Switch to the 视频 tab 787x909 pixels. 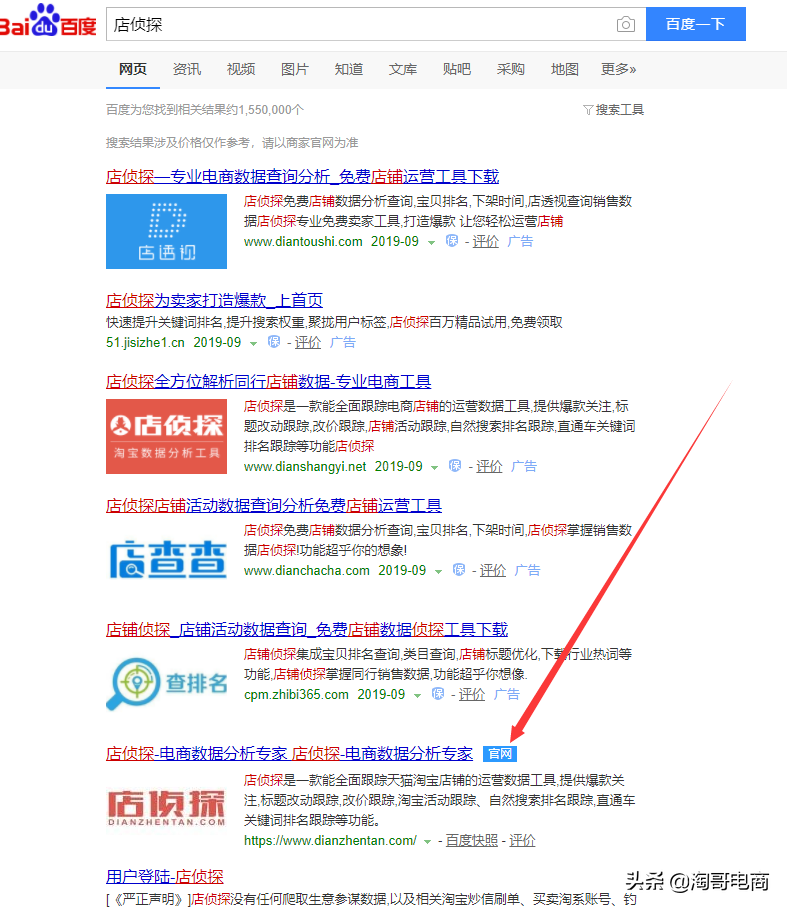pyautogui.click(x=241, y=70)
